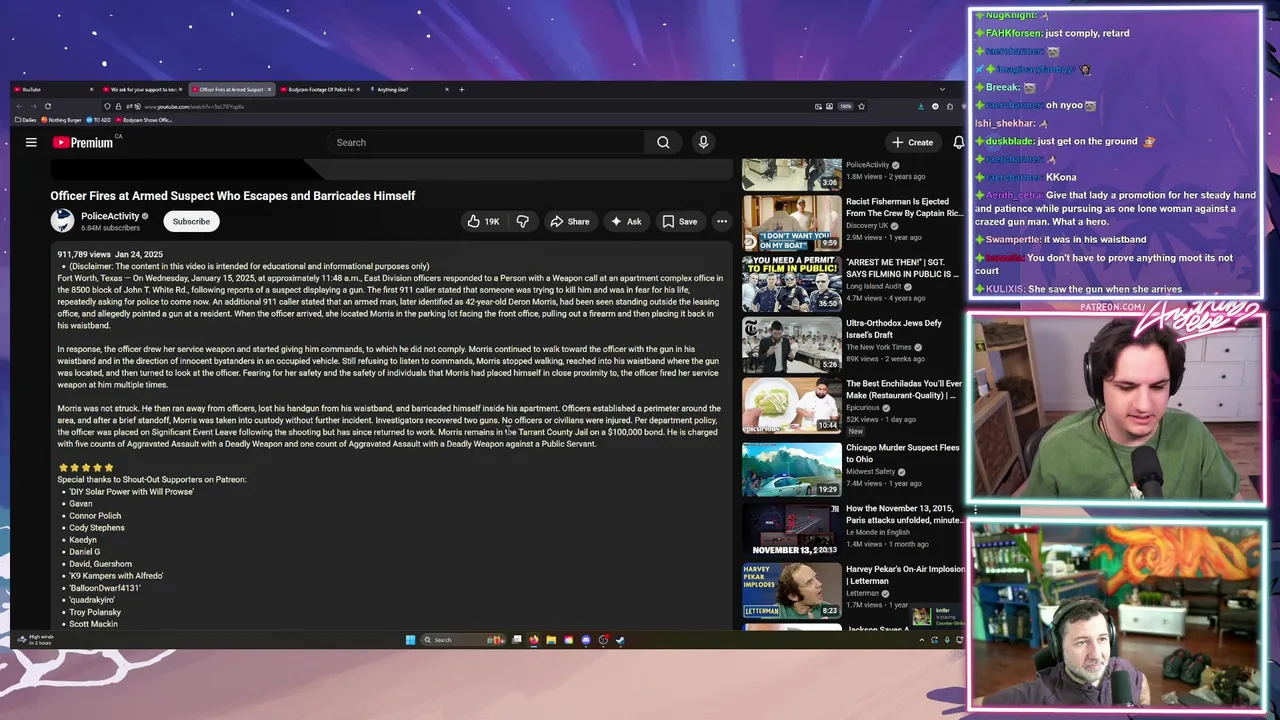Open Firefox from the taskbar
This screenshot has height=720, width=1280.
(x=534, y=640)
